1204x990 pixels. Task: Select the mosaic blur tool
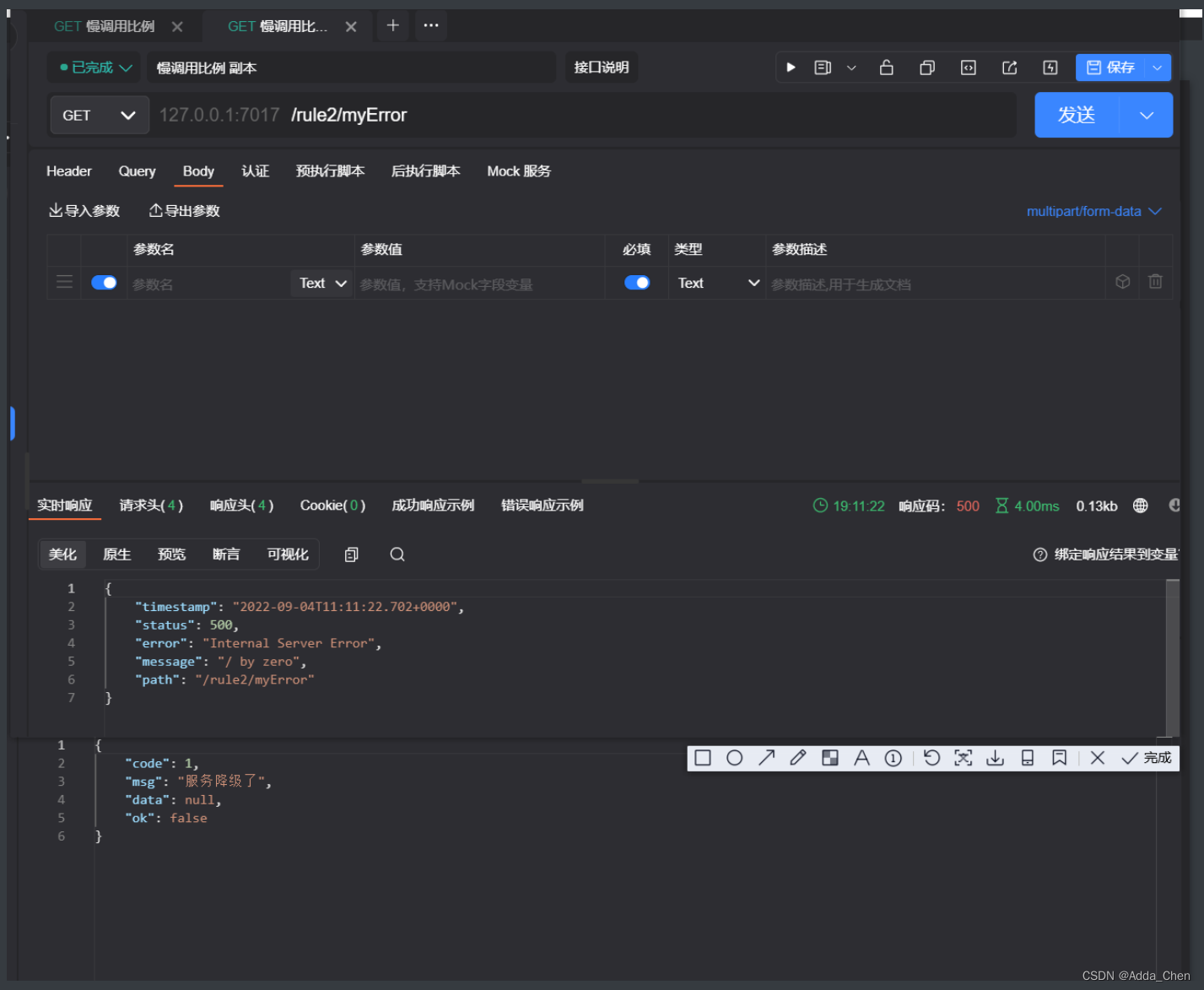[x=830, y=758]
